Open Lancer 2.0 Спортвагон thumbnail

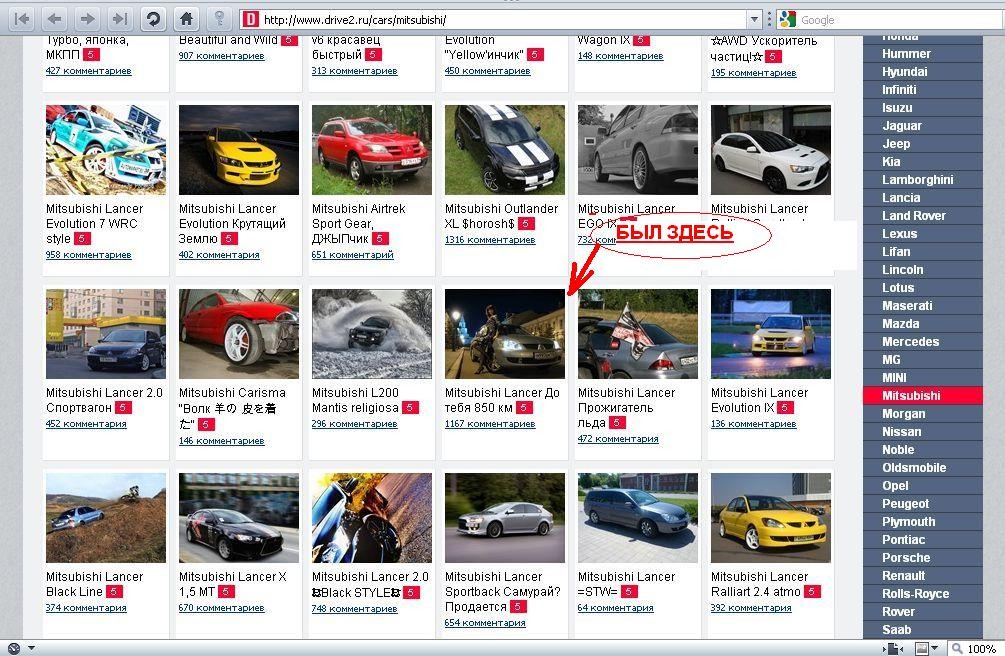tap(106, 334)
